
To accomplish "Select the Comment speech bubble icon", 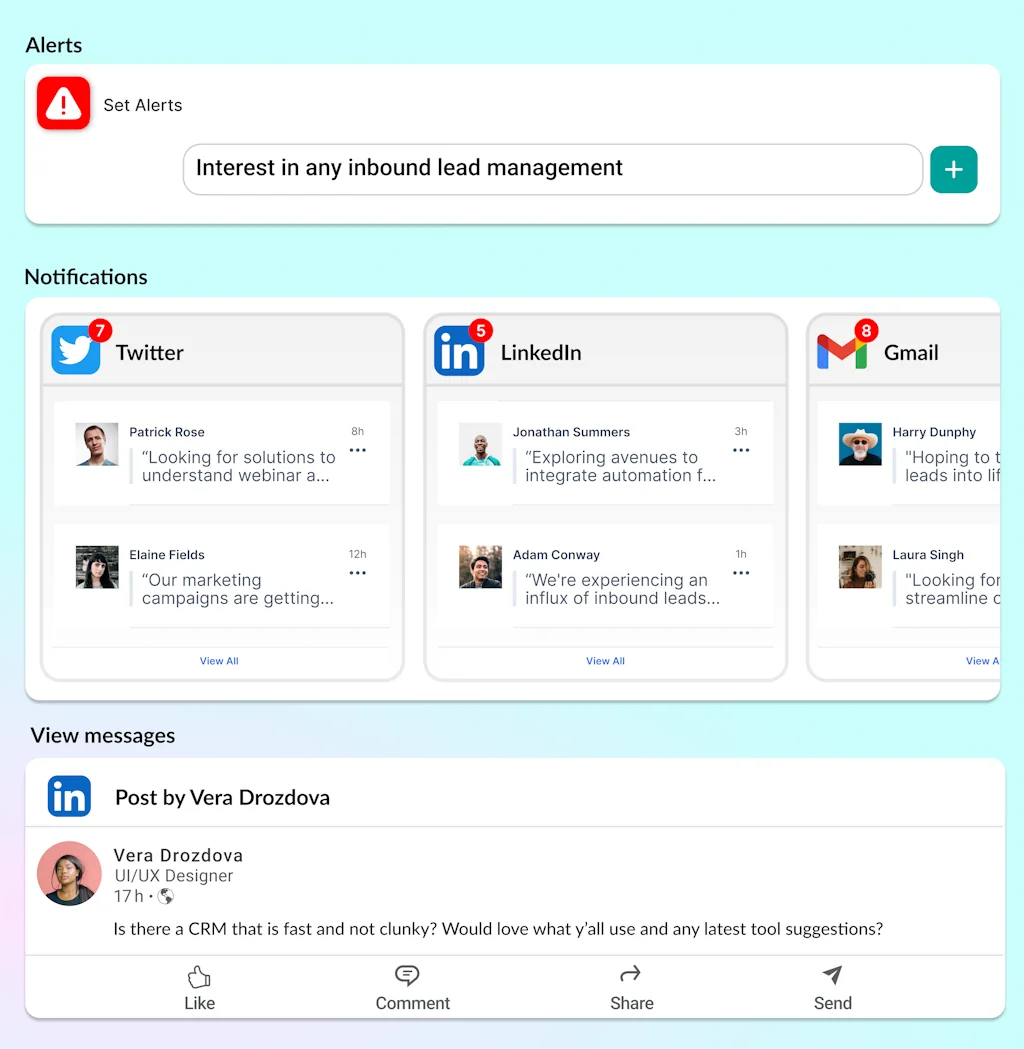I will point(407,975).
